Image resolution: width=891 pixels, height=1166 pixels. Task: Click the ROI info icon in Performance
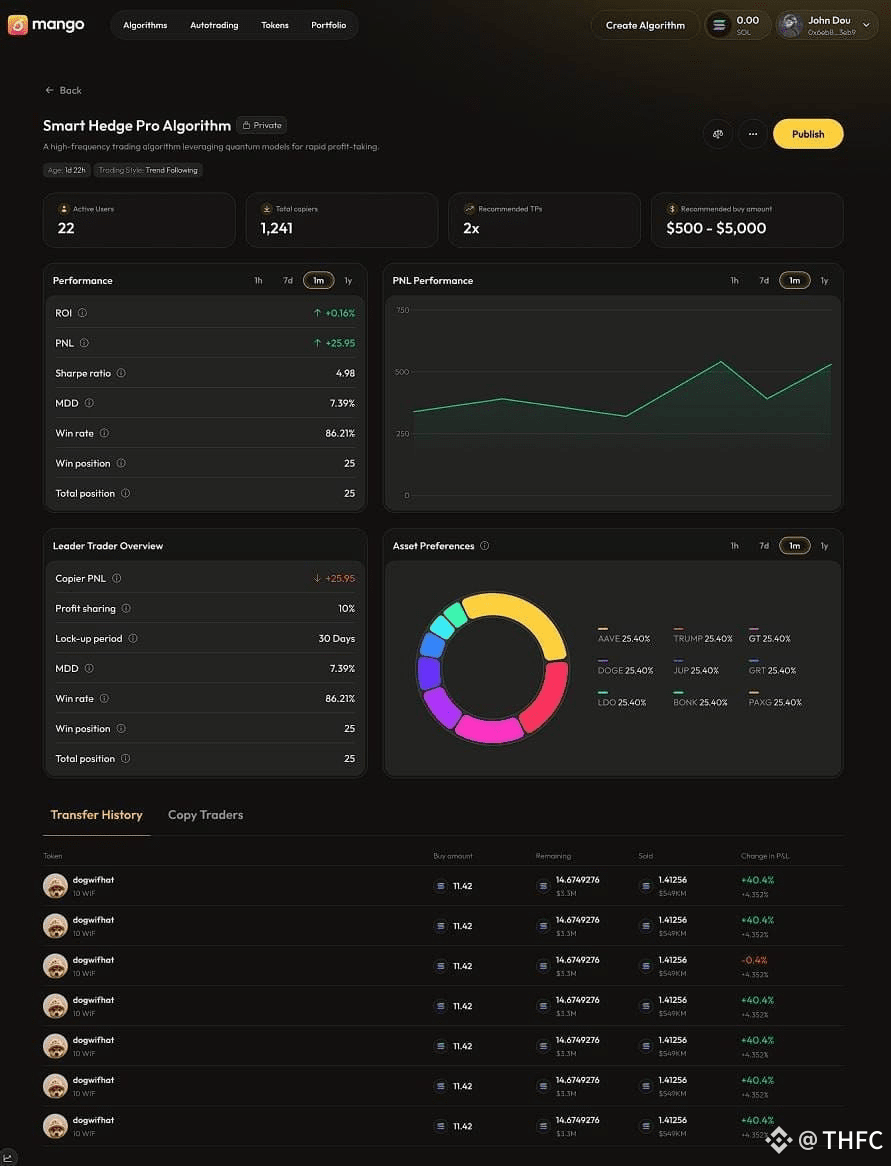[83, 313]
